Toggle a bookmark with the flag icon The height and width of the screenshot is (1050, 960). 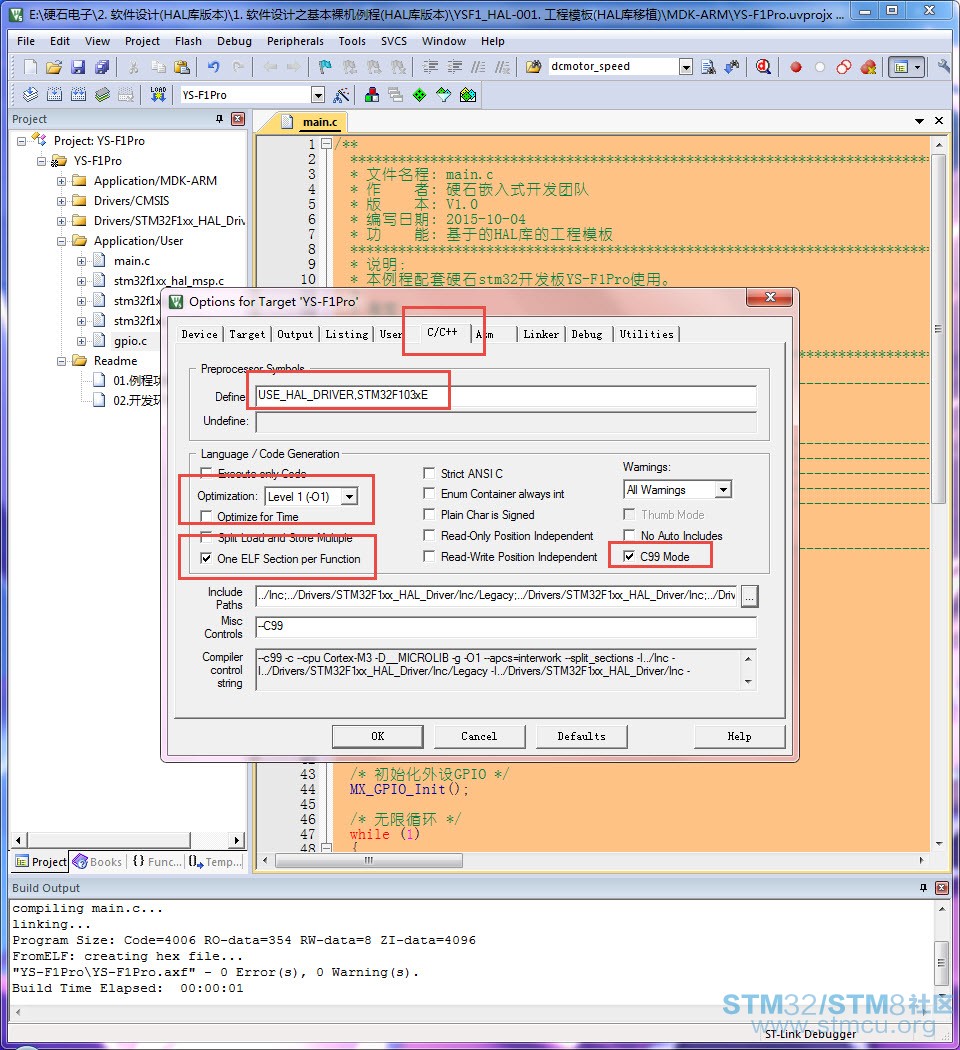point(325,67)
